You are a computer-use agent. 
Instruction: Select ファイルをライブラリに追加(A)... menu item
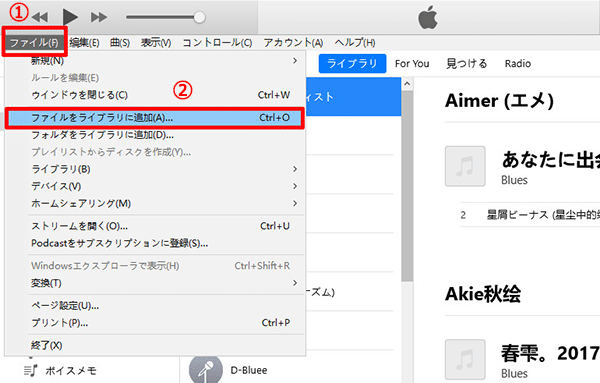(155, 118)
